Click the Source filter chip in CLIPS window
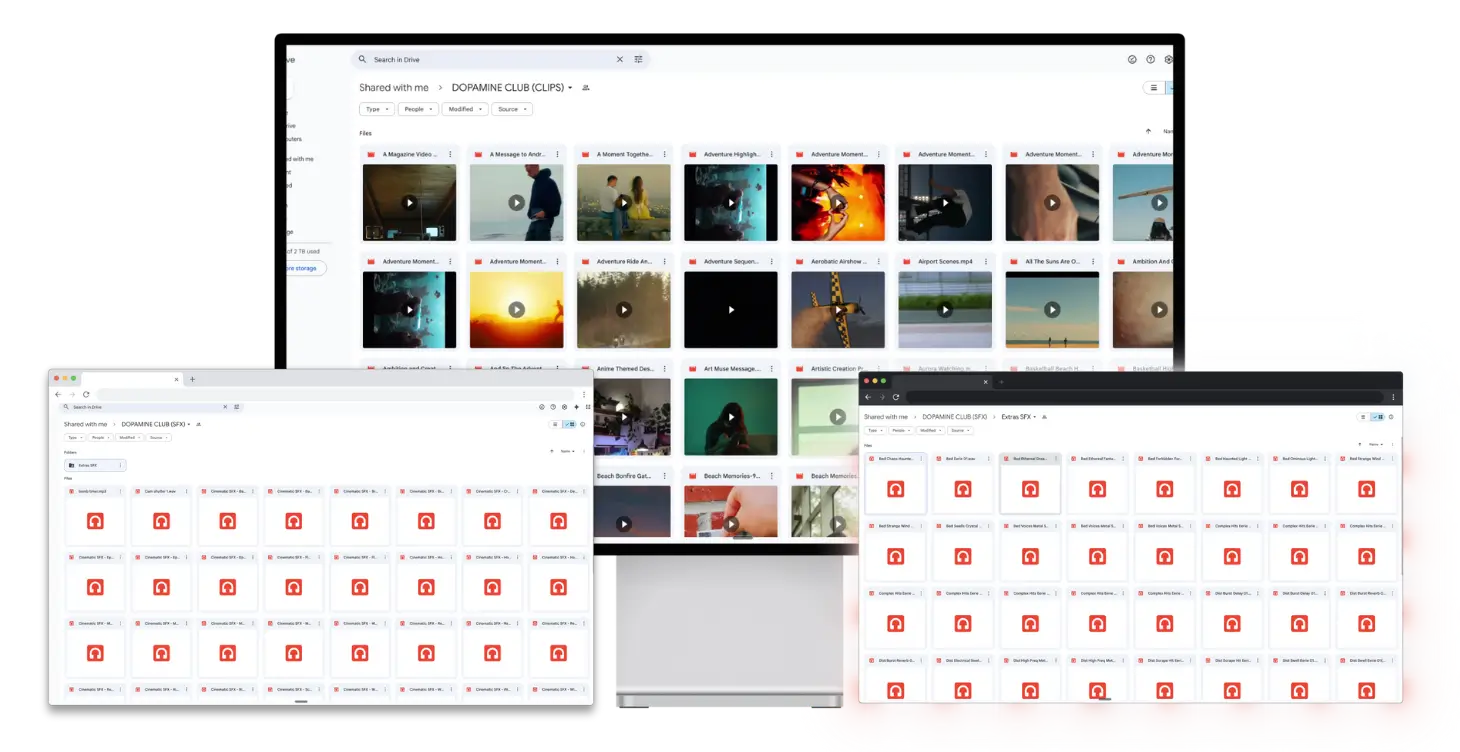This screenshot has height=752, width=1460. [x=512, y=109]
